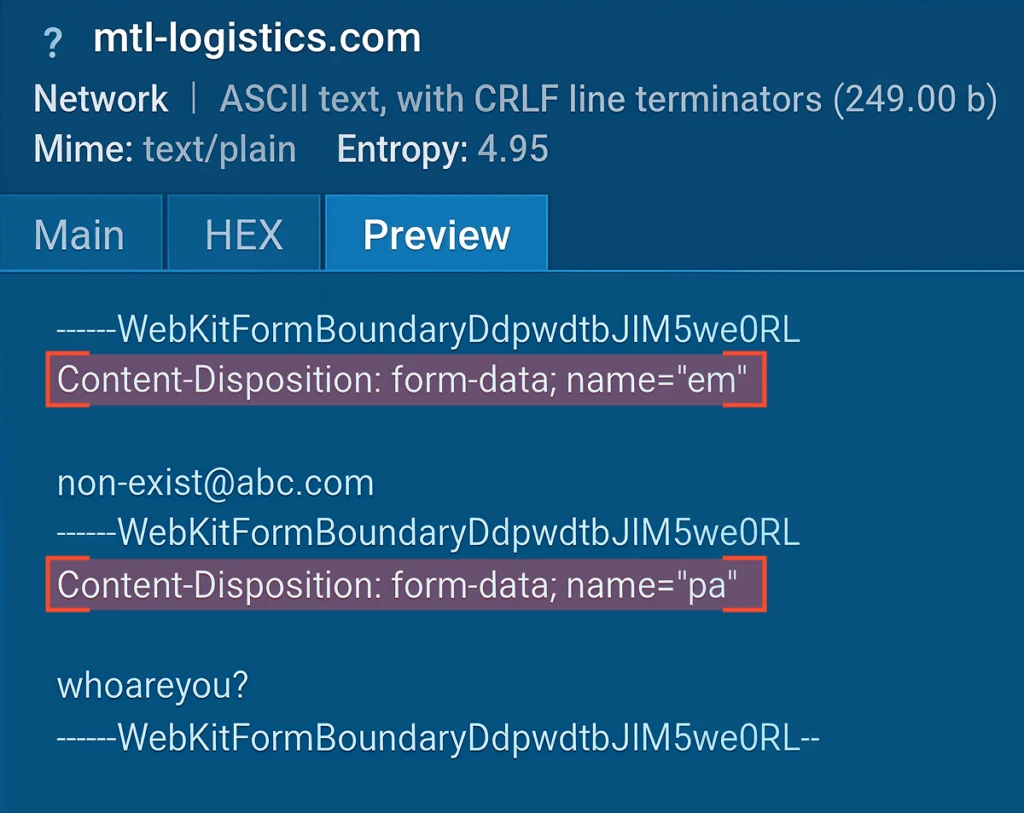Click the second WebKitFormBoundary line
Image resolution: width=1024 pixels, height=813 pixels.
pyautogui.click(x=428, y=533)
